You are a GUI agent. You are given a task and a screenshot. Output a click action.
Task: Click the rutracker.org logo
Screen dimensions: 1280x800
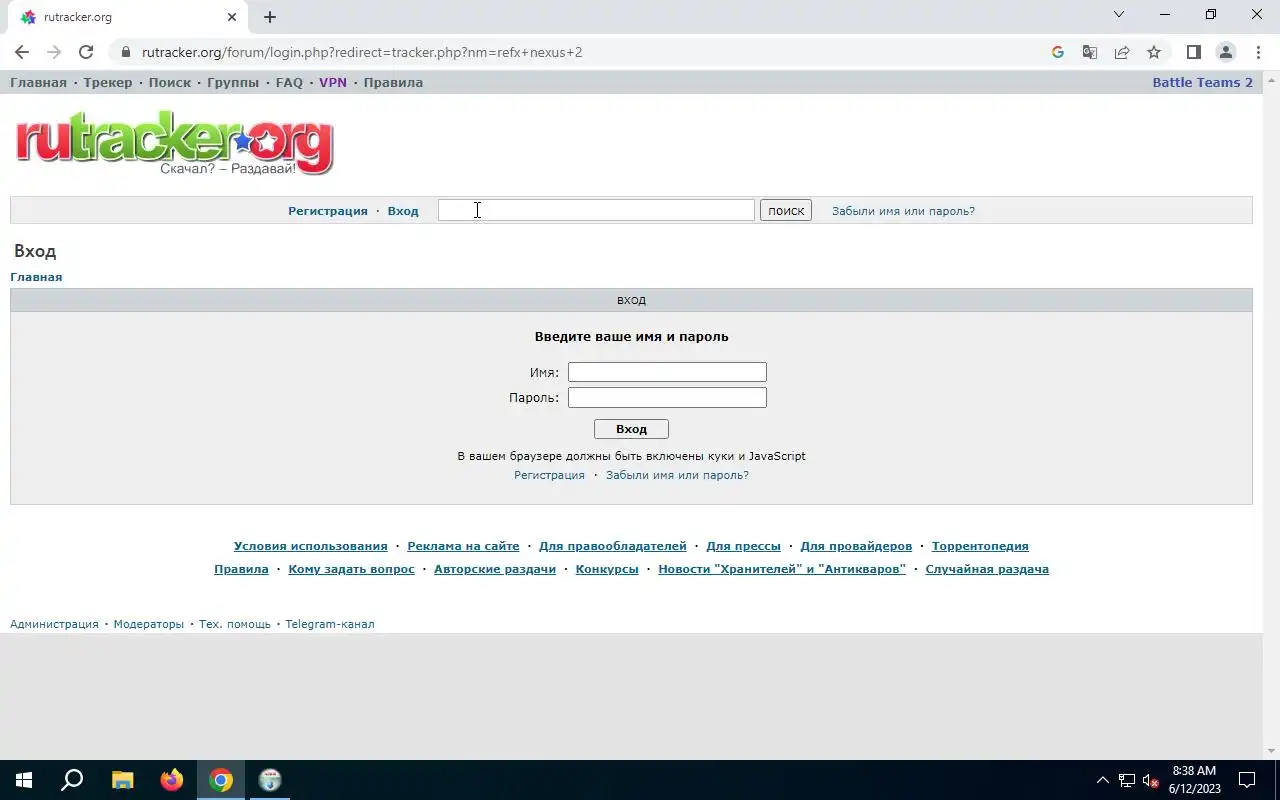pos(174,145)
